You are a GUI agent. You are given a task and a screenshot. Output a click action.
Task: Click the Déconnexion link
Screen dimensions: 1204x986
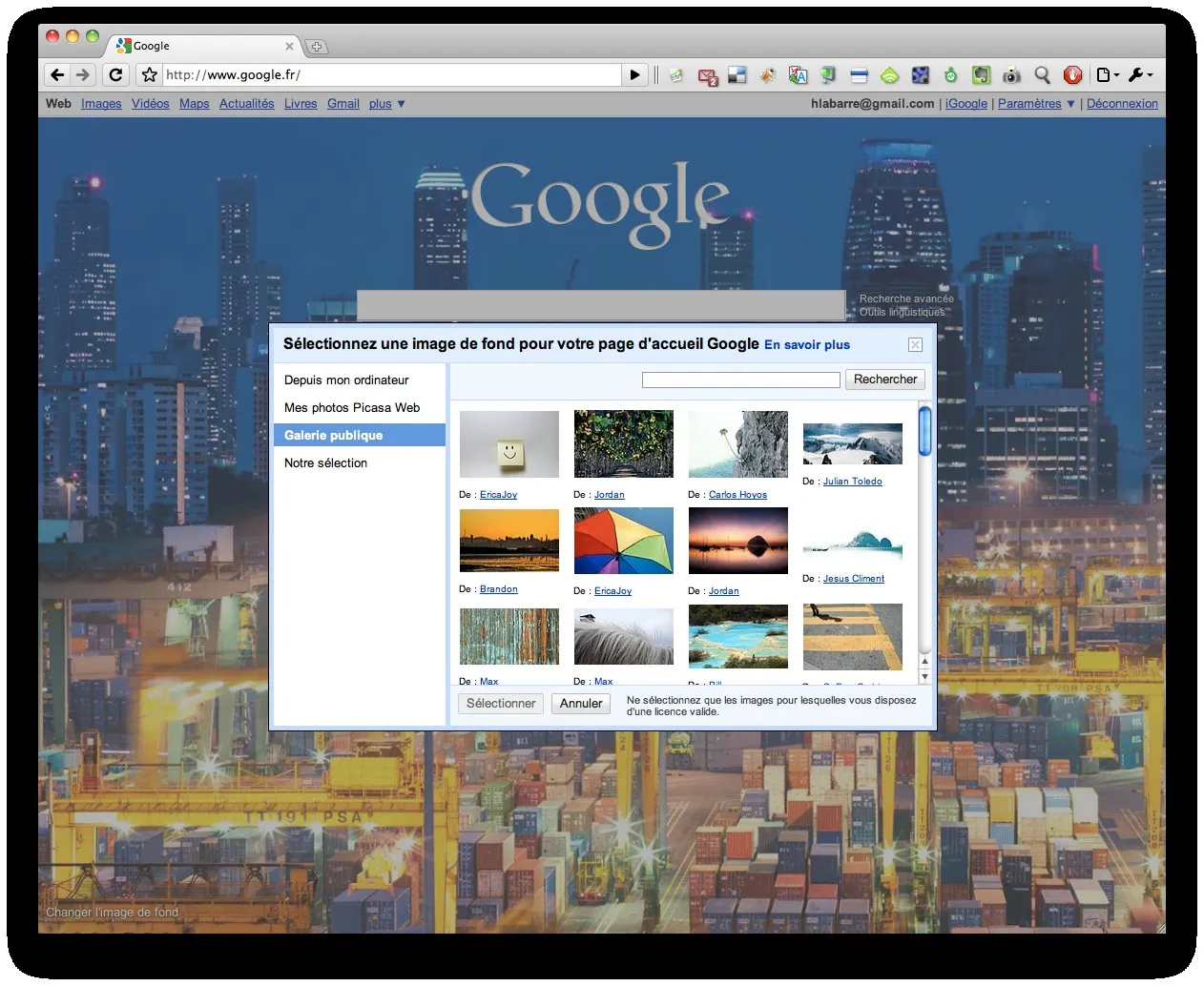[1122, 104]
